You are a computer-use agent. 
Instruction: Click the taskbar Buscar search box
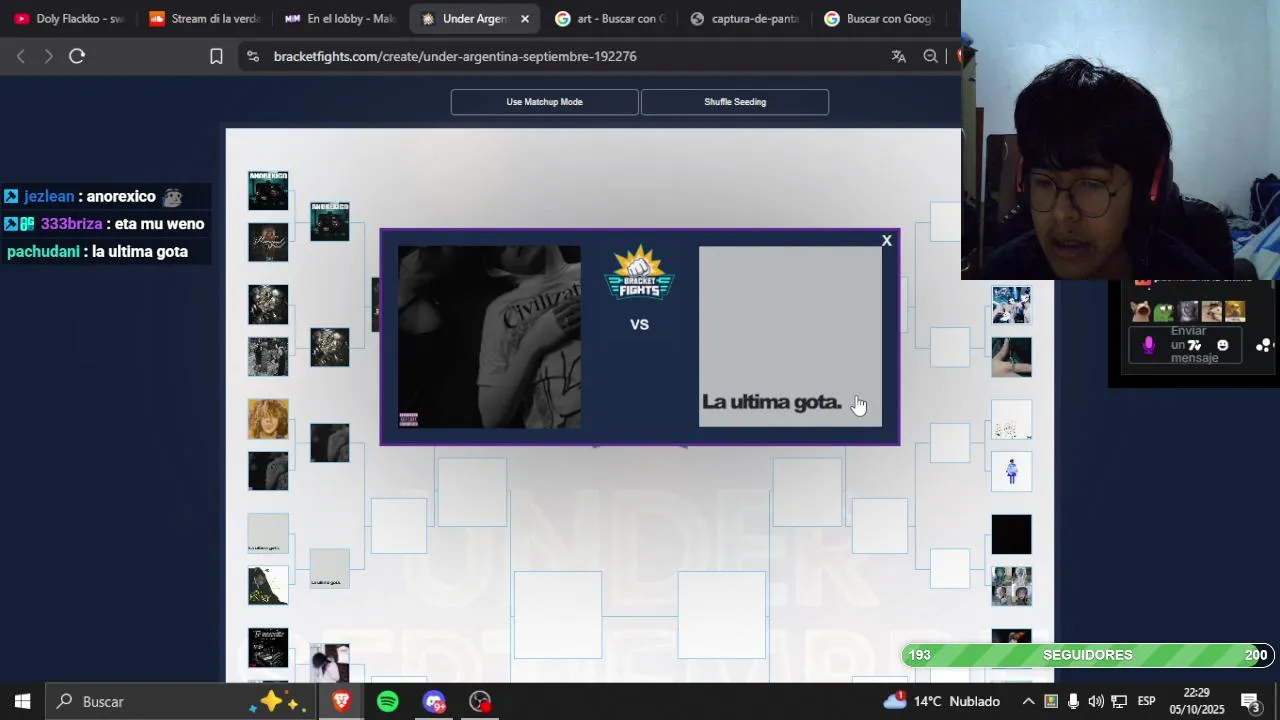[x=180, y=702]
